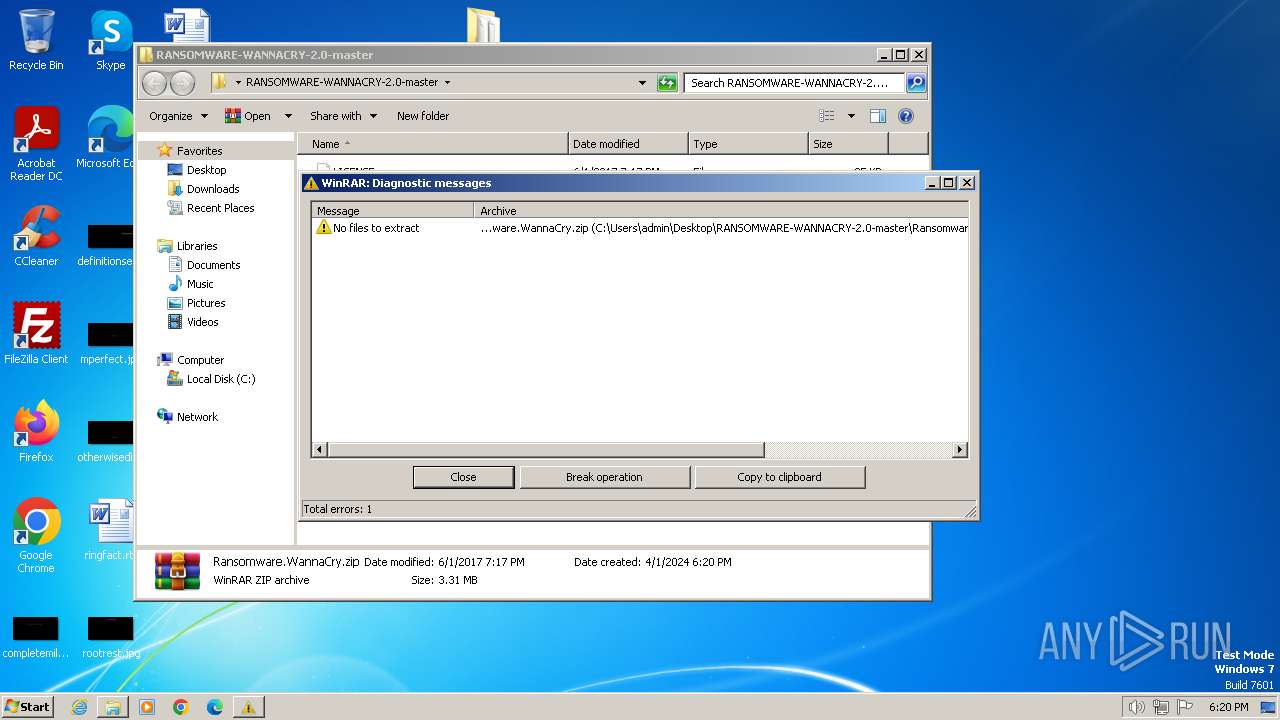
Task: Open Google Chrome desktop shortcut
Action: tap(36, 536)
